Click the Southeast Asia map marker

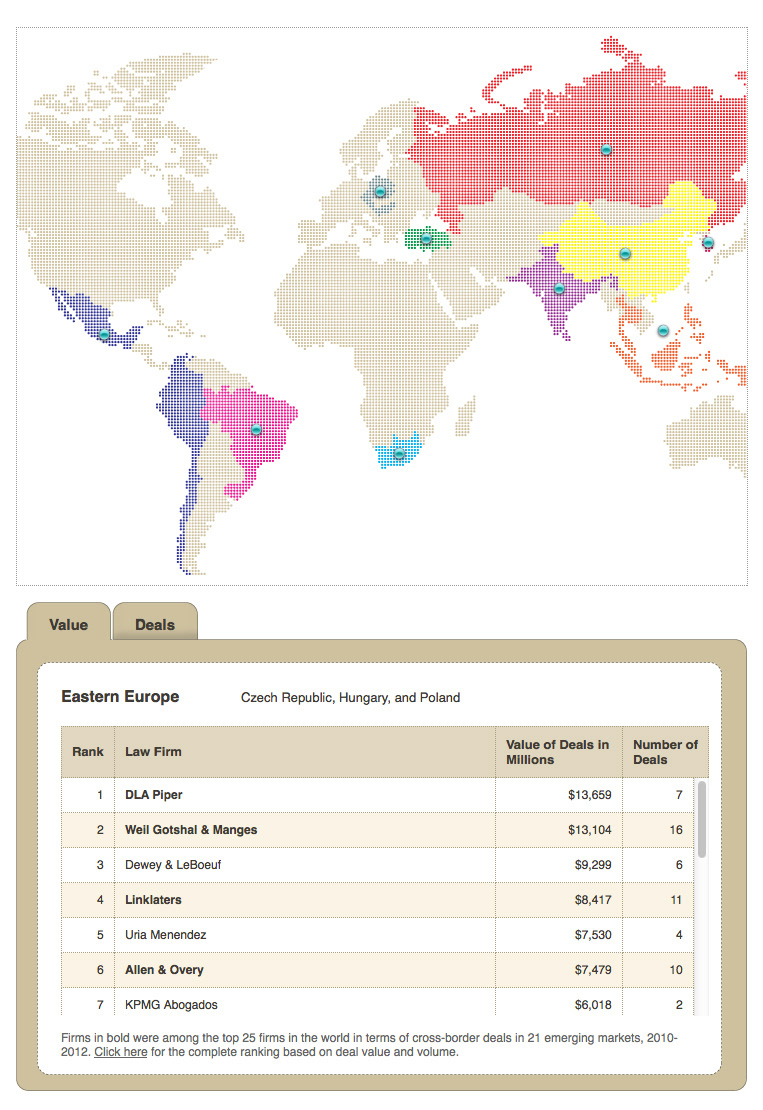coord(662,331)
